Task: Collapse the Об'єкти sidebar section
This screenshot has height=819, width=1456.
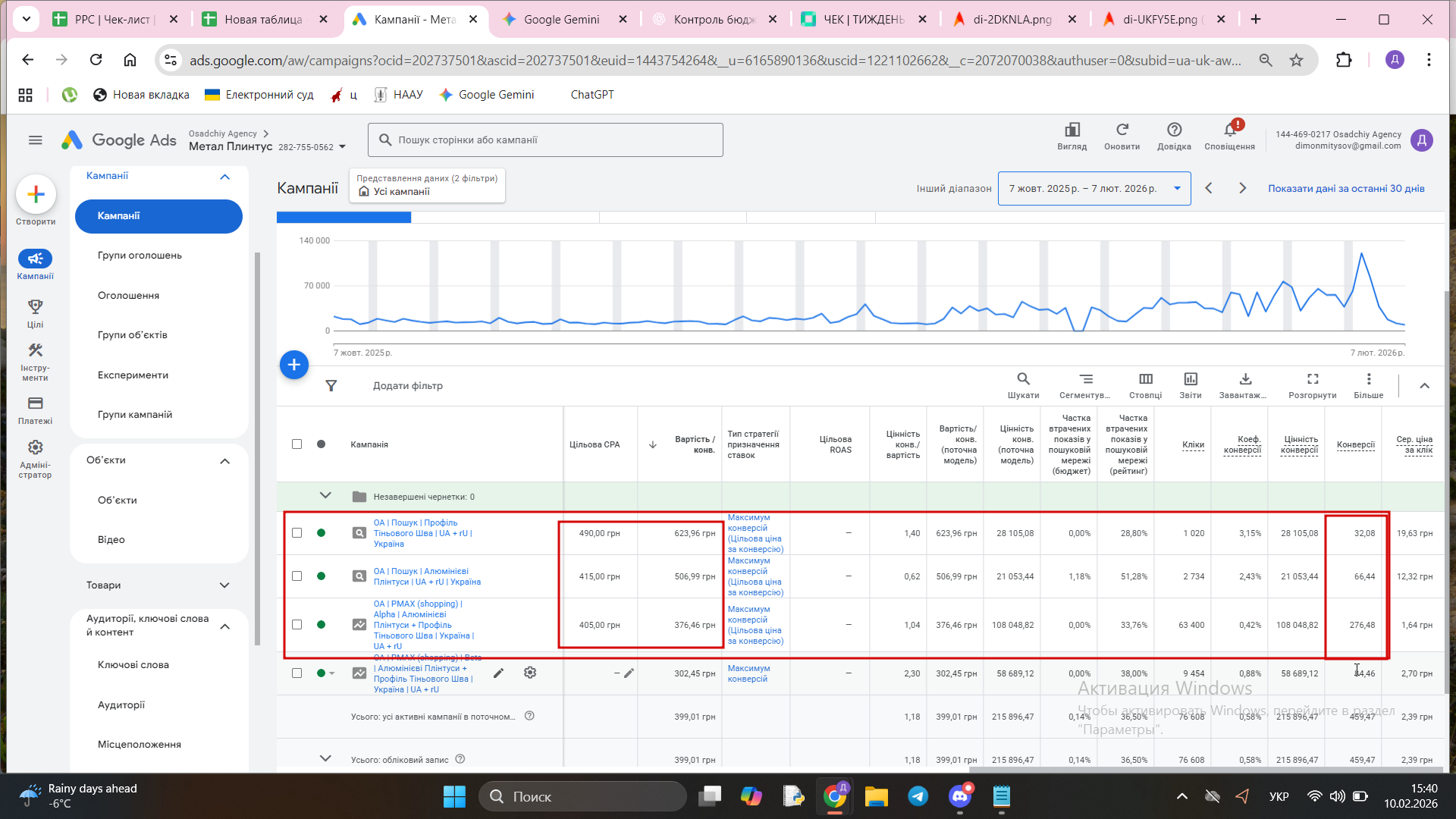Action: point(224,461)
